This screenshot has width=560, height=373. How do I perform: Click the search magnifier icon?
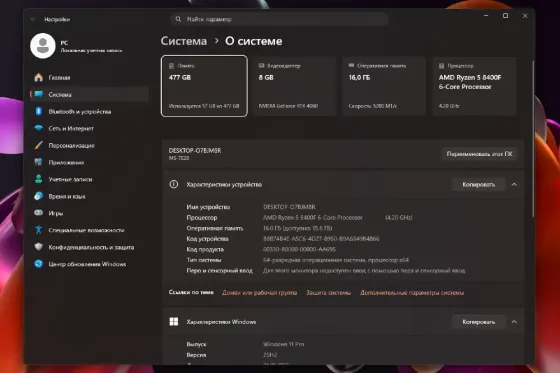point(178,19)
